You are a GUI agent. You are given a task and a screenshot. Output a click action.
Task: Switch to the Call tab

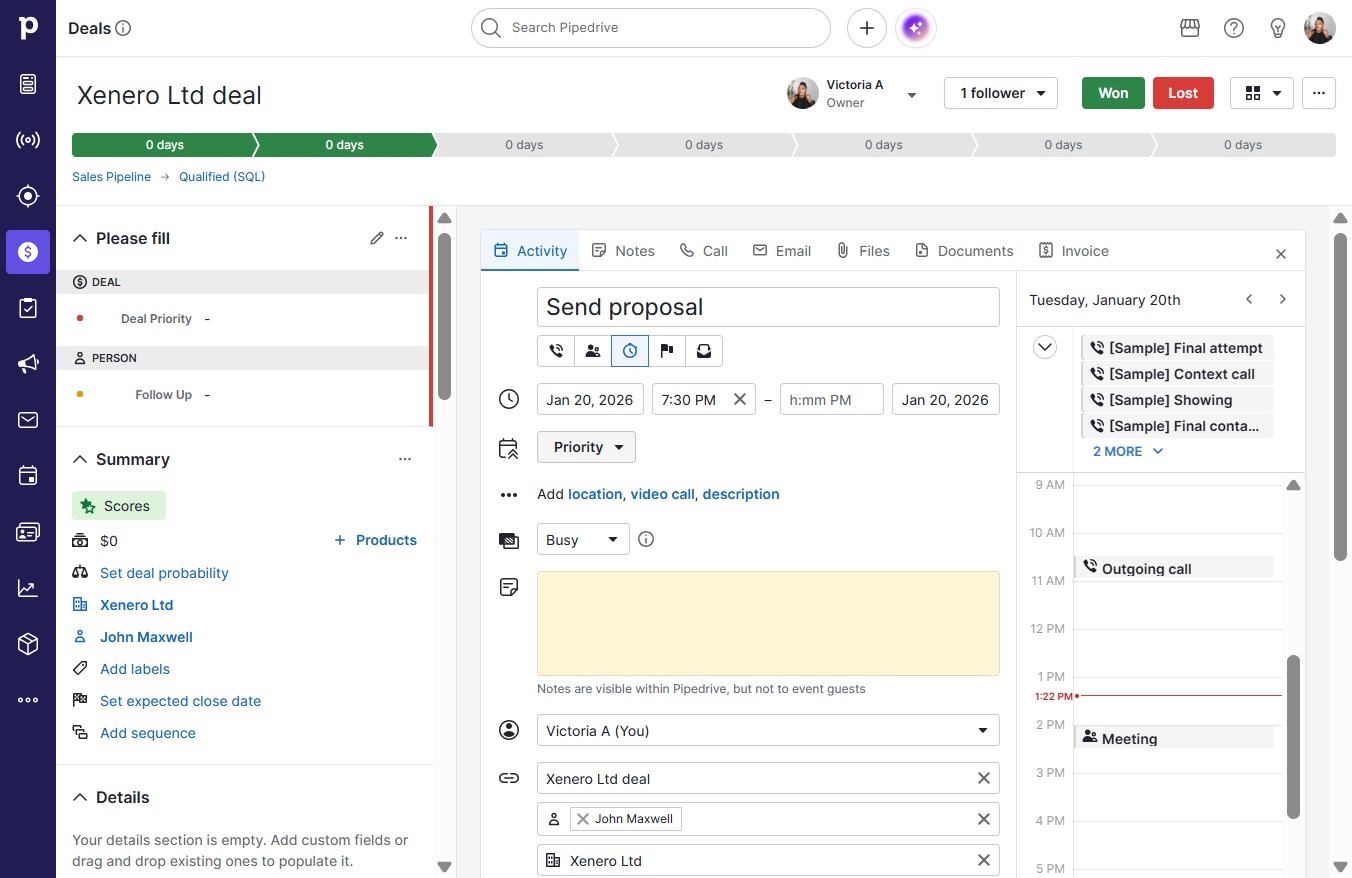coord(704,251)
